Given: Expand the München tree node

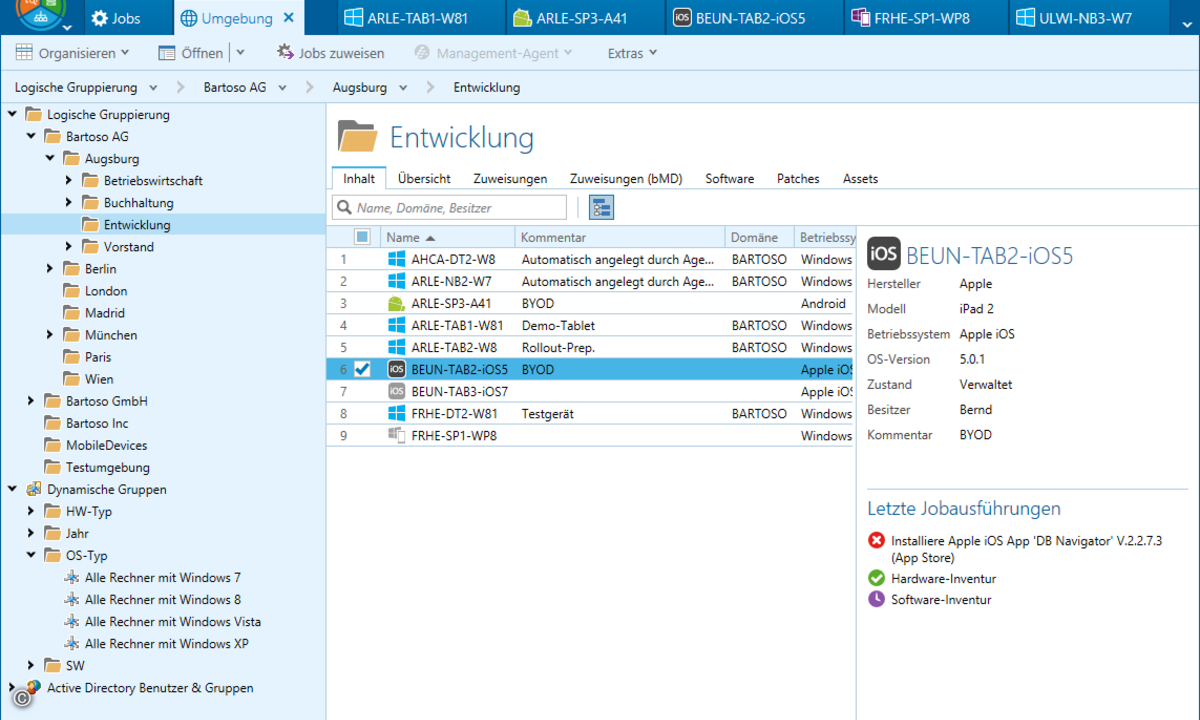Looking at the screenshot, I should pyautogui.click(x=49, y=334).
